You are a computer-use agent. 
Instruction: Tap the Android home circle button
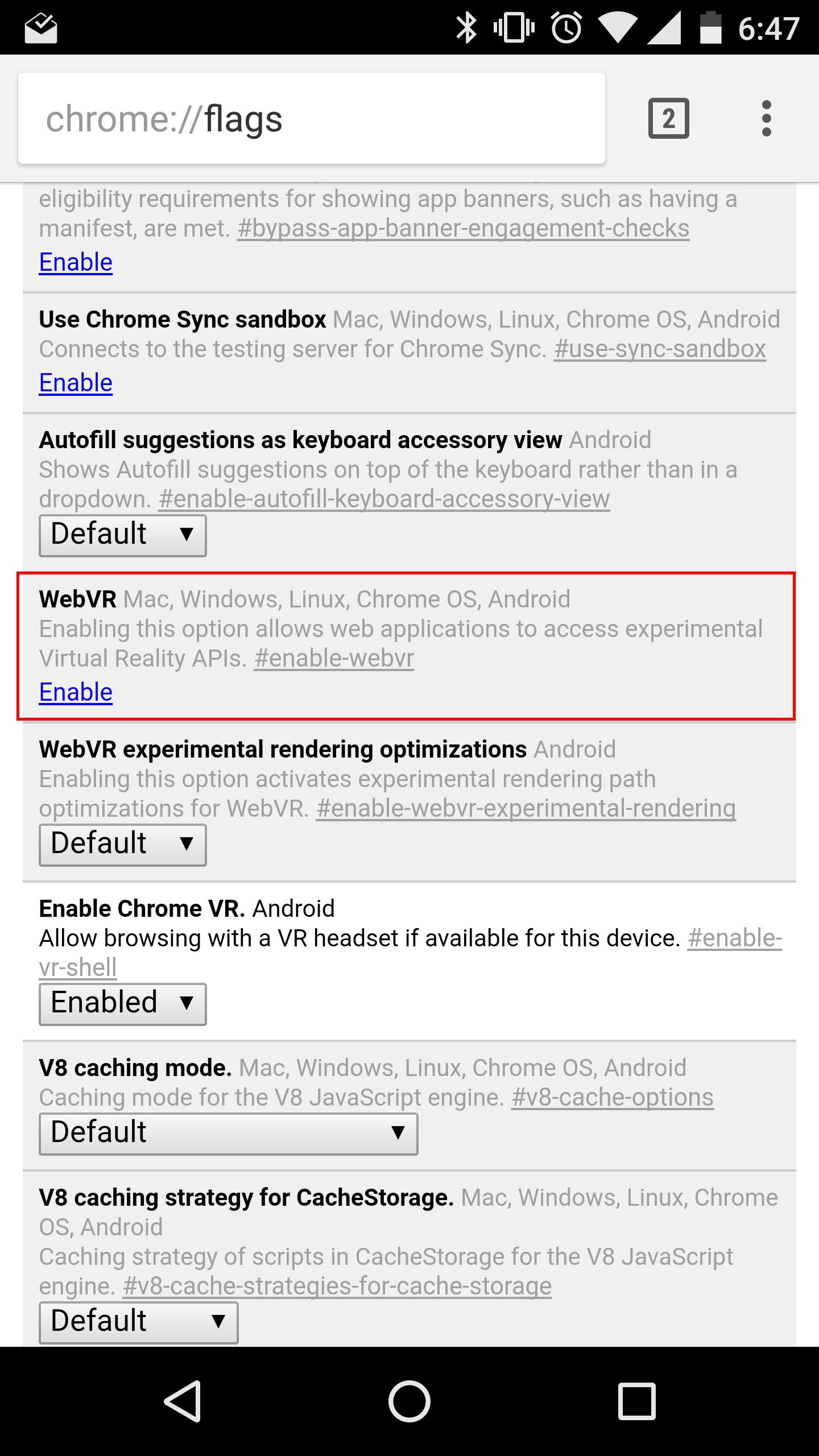pos(409,1401)
